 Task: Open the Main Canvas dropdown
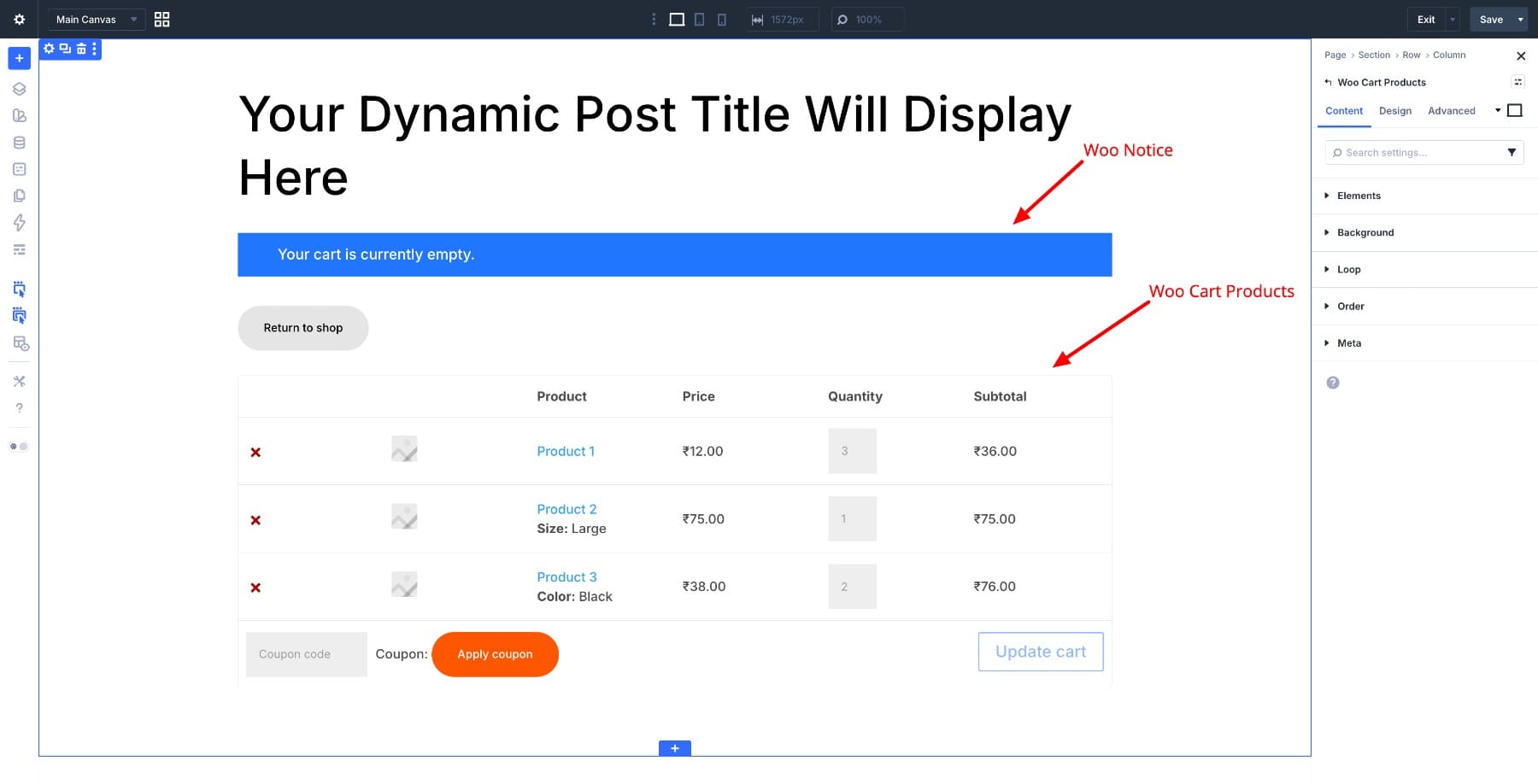point(96,20)
